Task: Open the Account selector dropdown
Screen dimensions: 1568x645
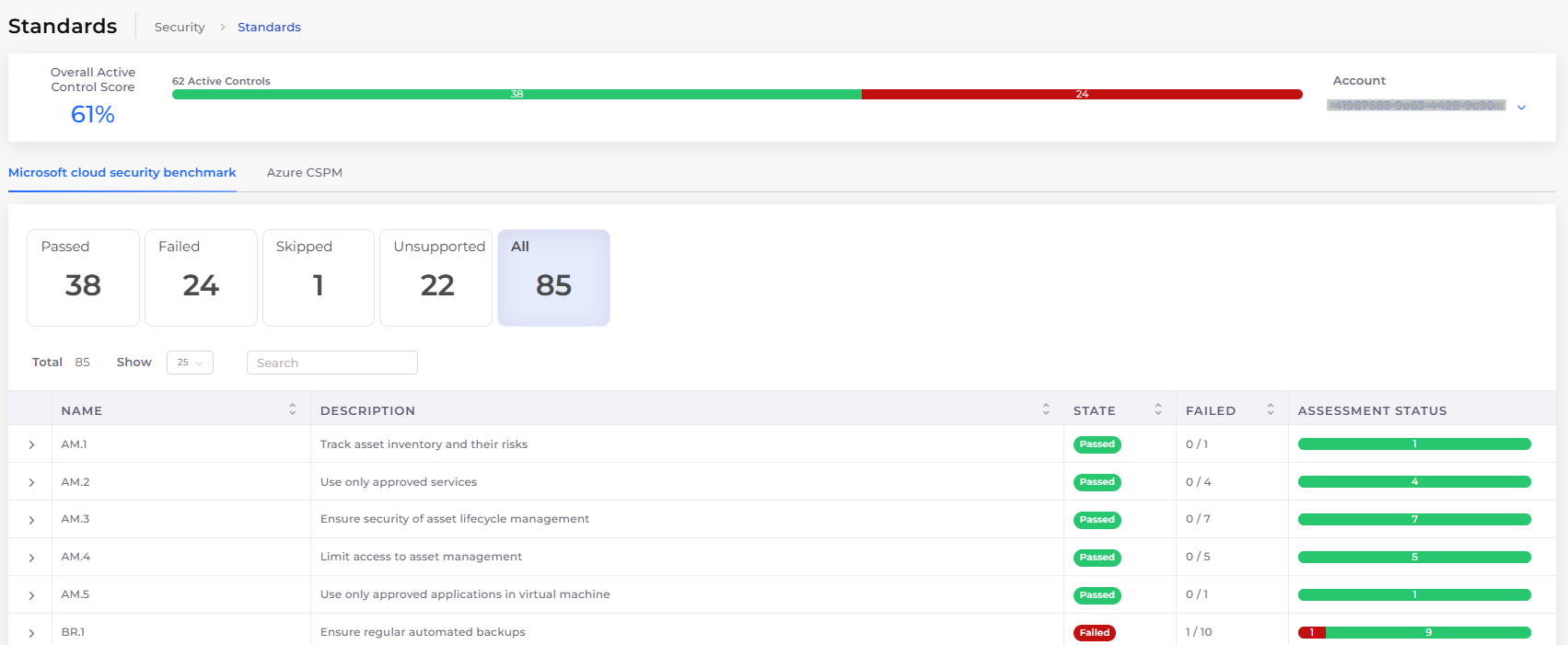Action: point(1520,107)
